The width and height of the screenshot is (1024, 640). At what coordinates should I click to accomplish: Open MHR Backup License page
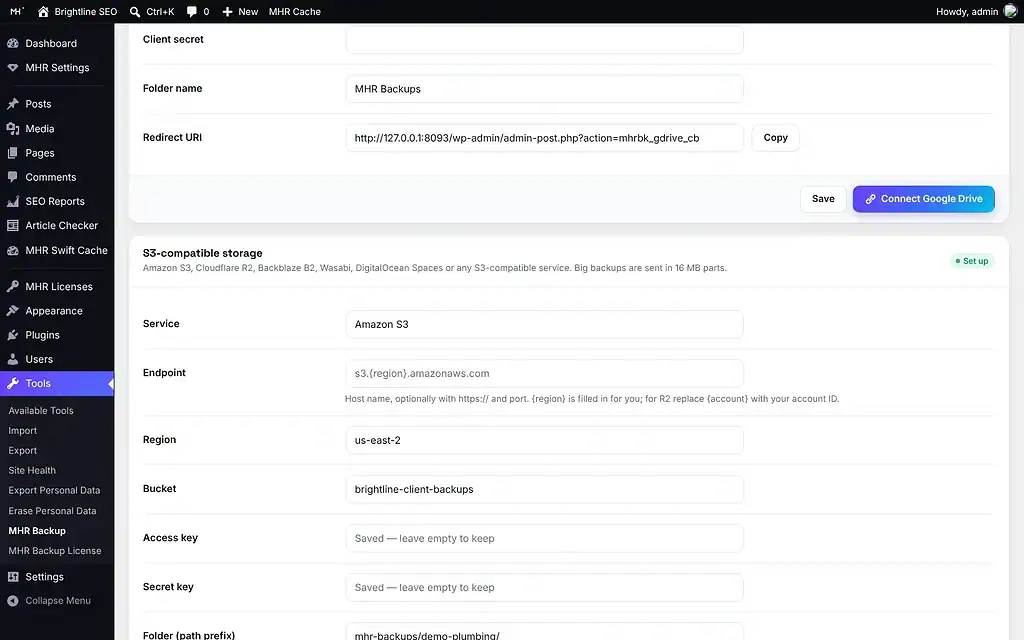pos(55,551)
